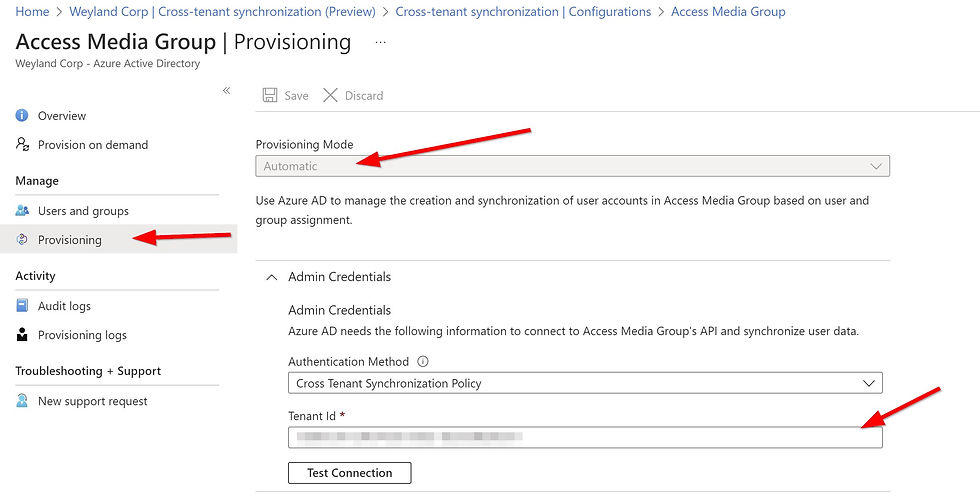Click the Authentication Method dropdown arrow

coord(868,383)
